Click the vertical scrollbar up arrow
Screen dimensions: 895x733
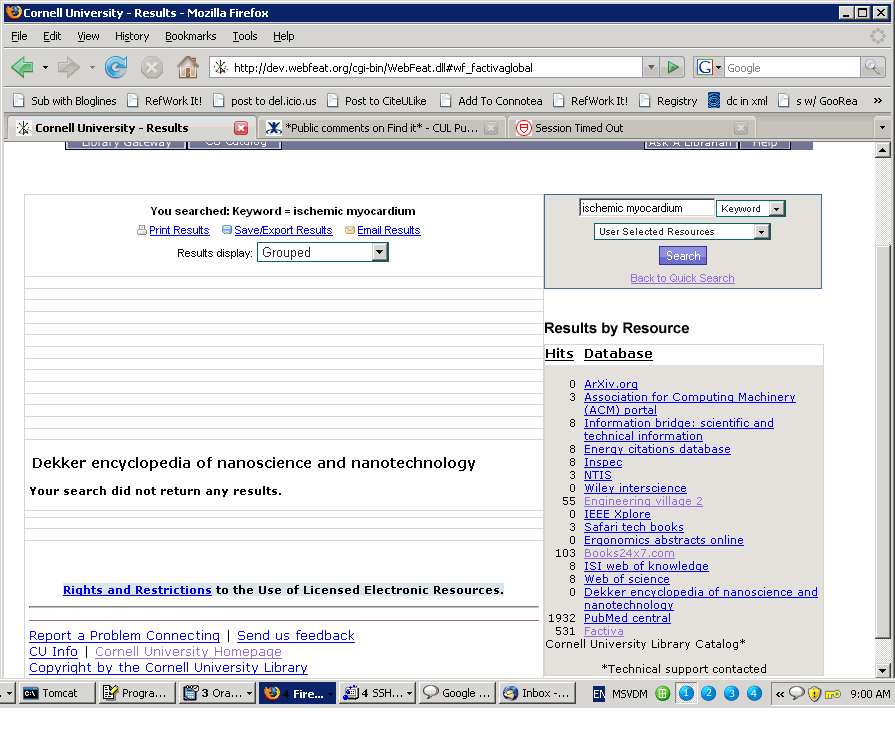coord(882,150)
